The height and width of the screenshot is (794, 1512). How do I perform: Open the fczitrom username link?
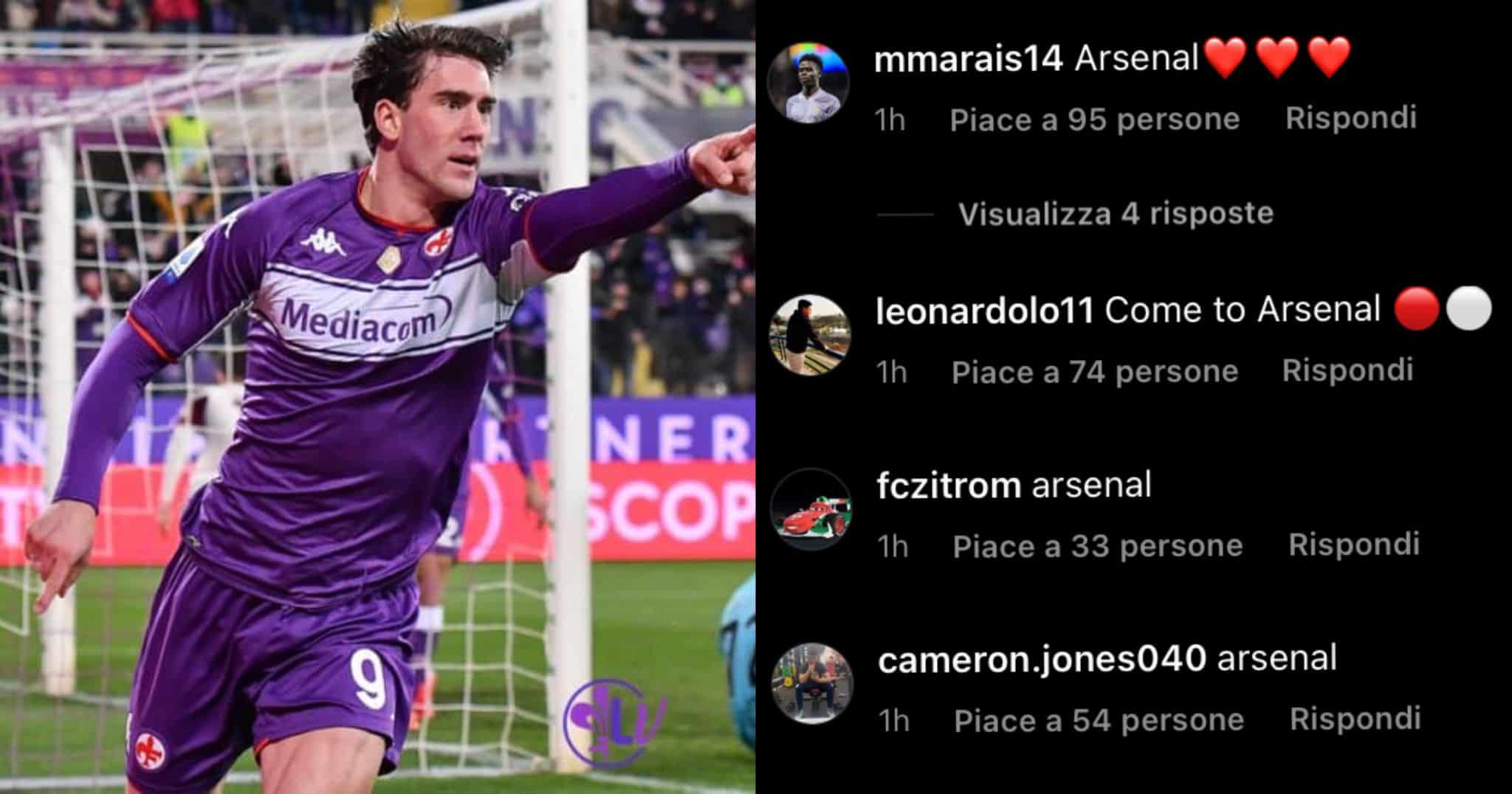949,486
